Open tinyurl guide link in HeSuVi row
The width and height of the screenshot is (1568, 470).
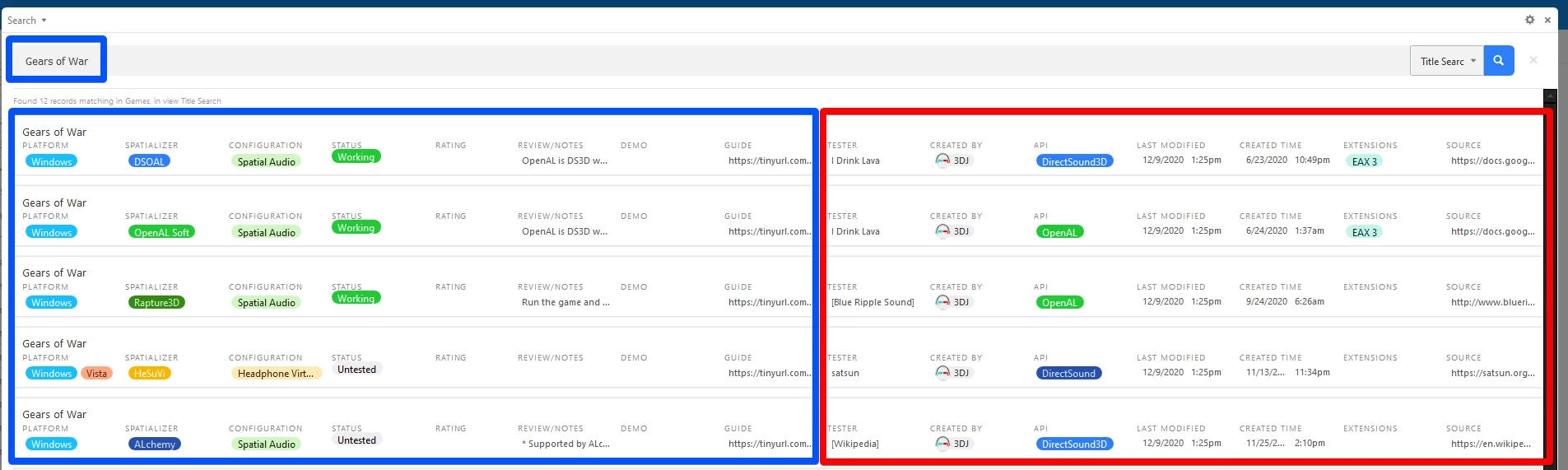(x=770, y=373)
